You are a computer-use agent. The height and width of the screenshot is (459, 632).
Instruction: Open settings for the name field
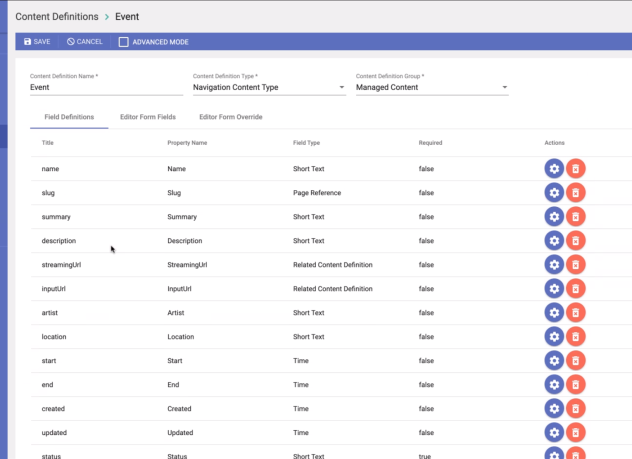point(554,168)
